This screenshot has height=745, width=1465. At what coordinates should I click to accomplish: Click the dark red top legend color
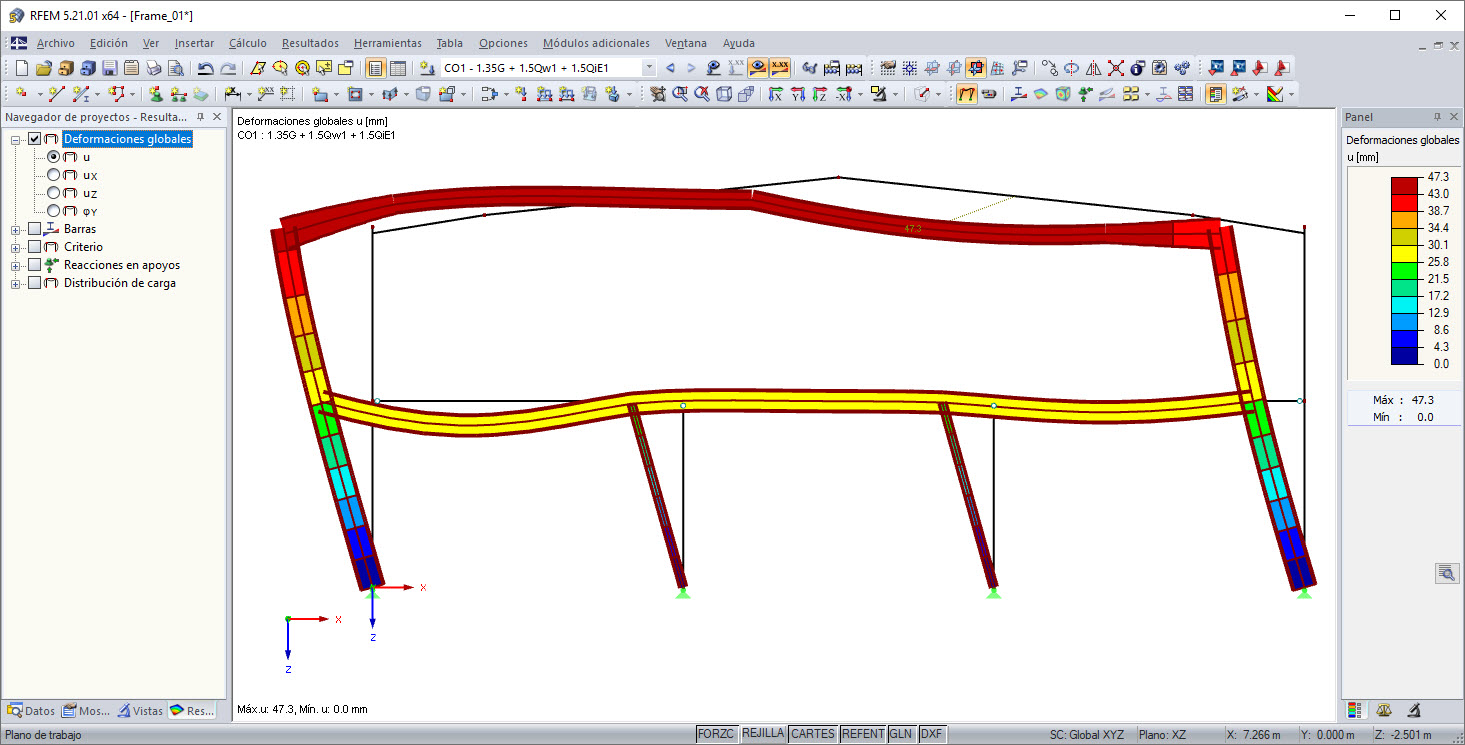(x=1405, y=184)
